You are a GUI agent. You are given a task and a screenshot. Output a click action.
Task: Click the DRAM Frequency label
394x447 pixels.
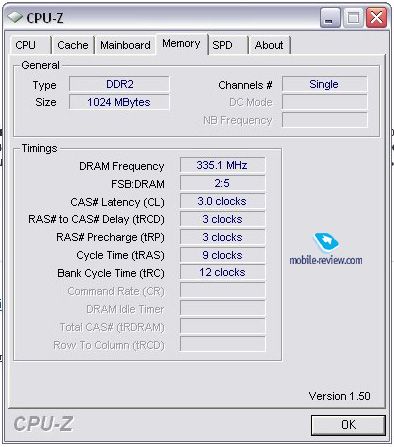point(122,166)
